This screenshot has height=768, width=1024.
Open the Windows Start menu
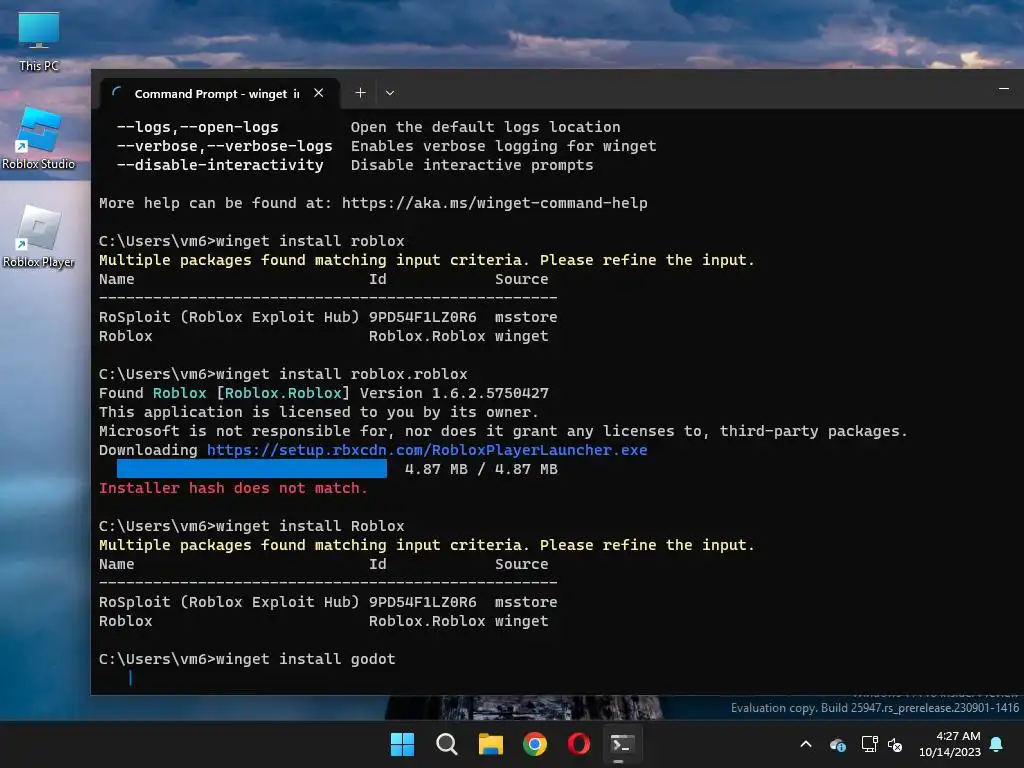tap(402, 744)
